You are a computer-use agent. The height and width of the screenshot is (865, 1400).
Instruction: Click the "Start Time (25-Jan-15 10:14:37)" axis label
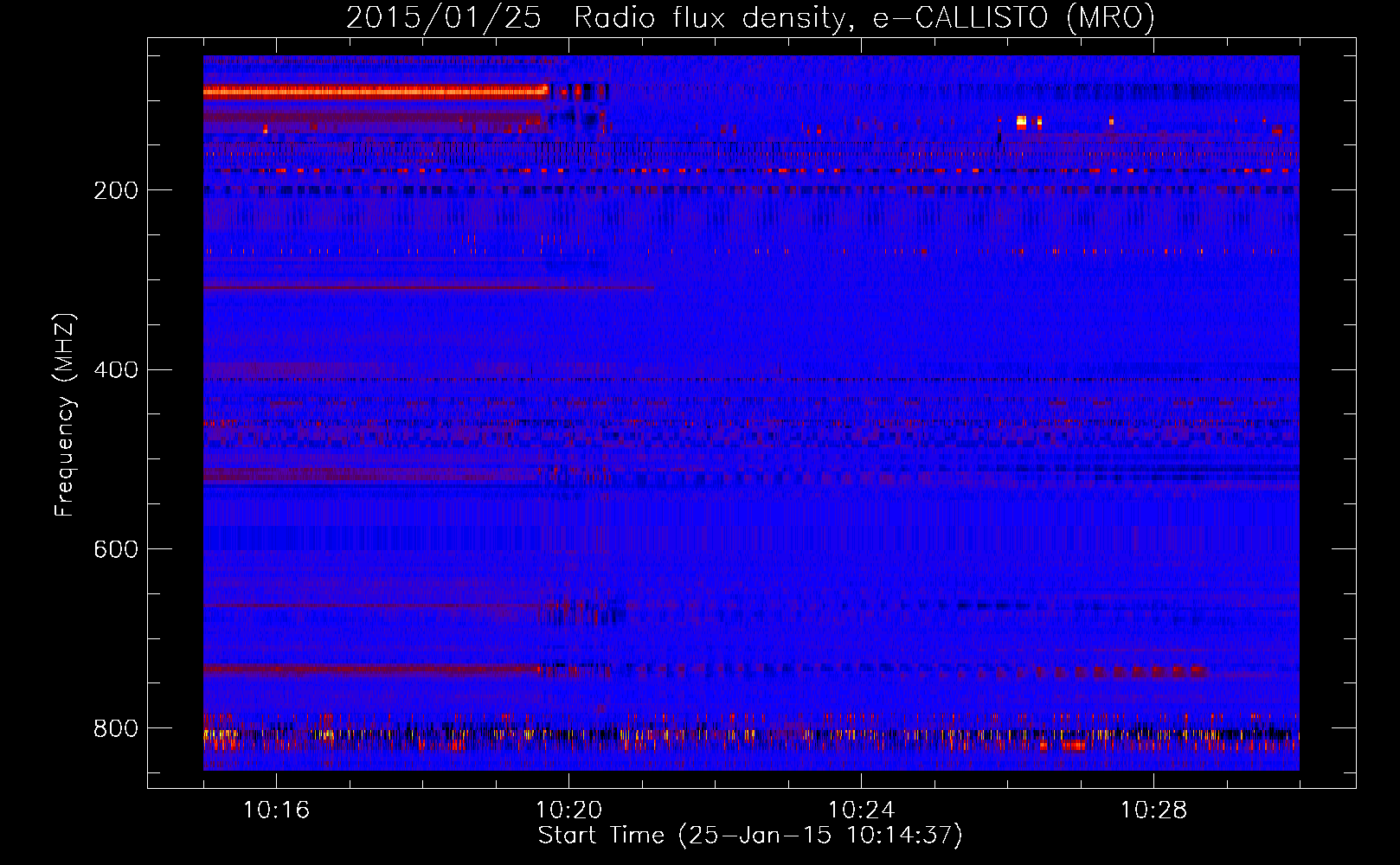tap(750, 836)
